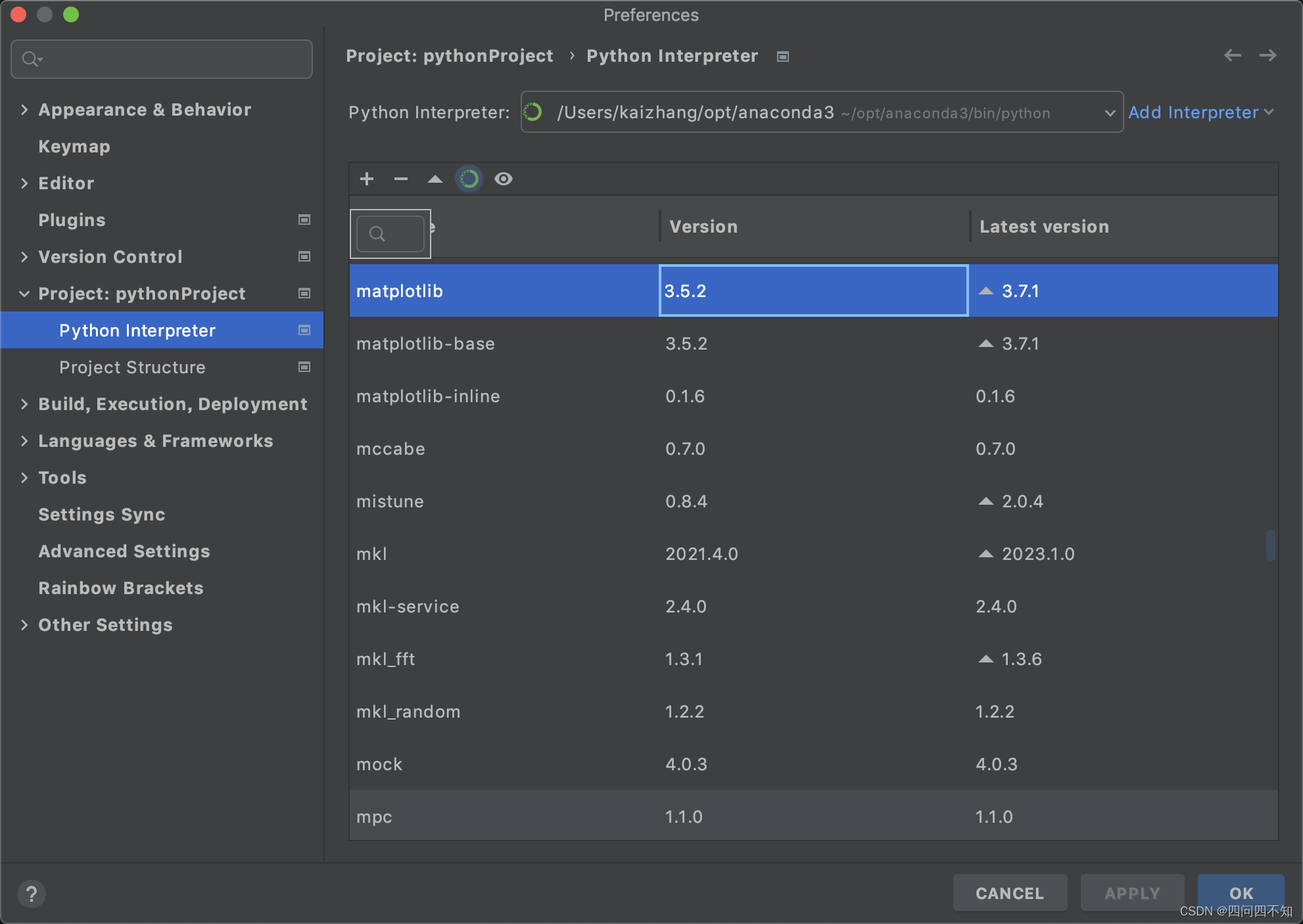Click the Conda icon in interpreter field

533,112
